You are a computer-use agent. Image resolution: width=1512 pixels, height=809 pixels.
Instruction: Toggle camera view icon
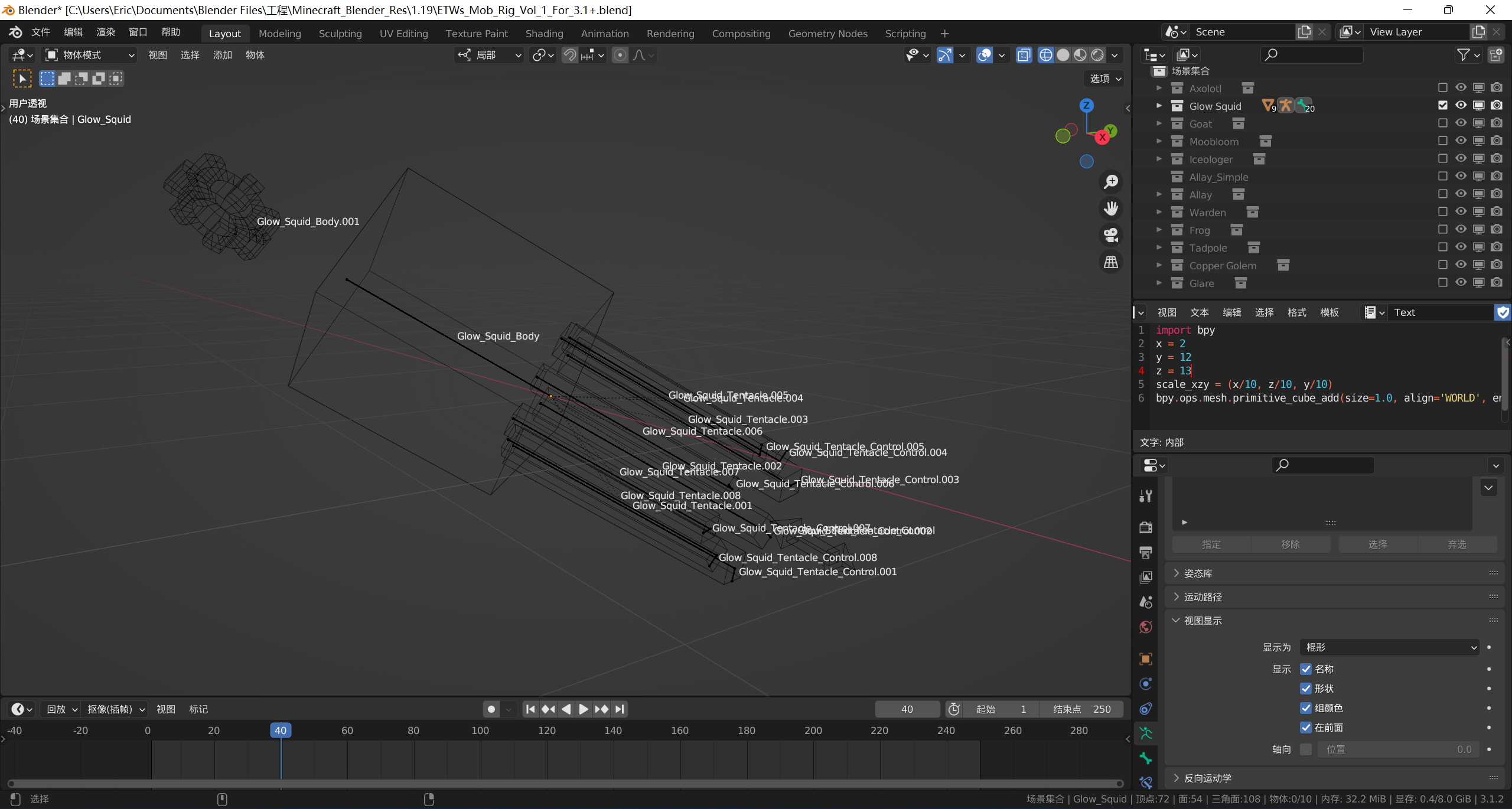click(x=1111, y=235)
